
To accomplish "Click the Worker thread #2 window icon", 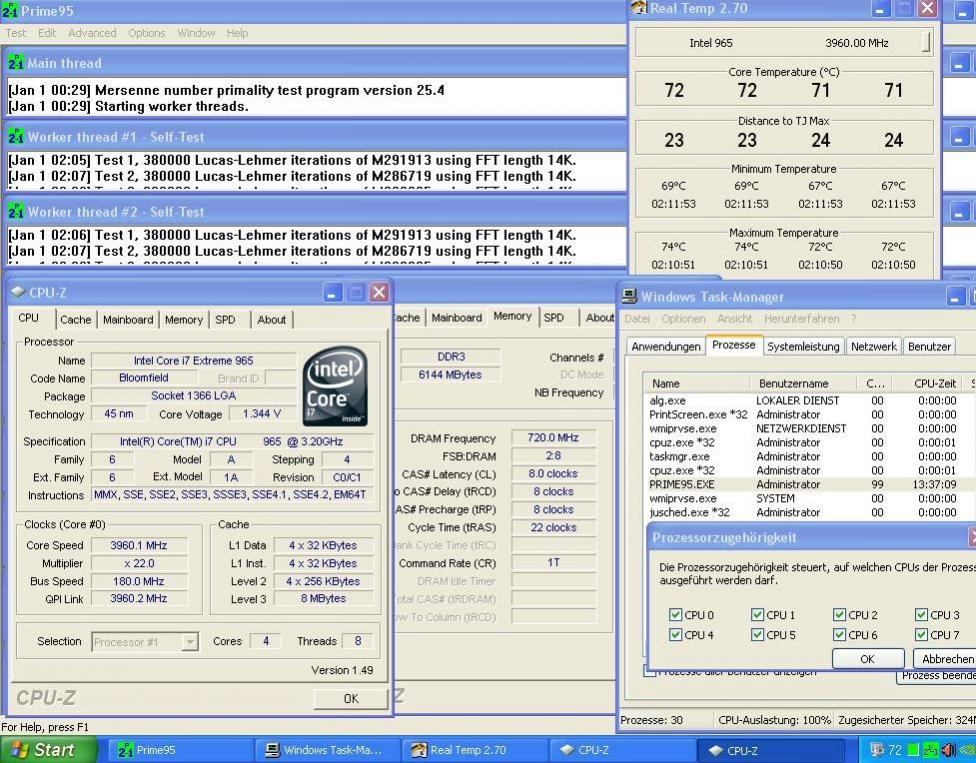I will point(16,212).
